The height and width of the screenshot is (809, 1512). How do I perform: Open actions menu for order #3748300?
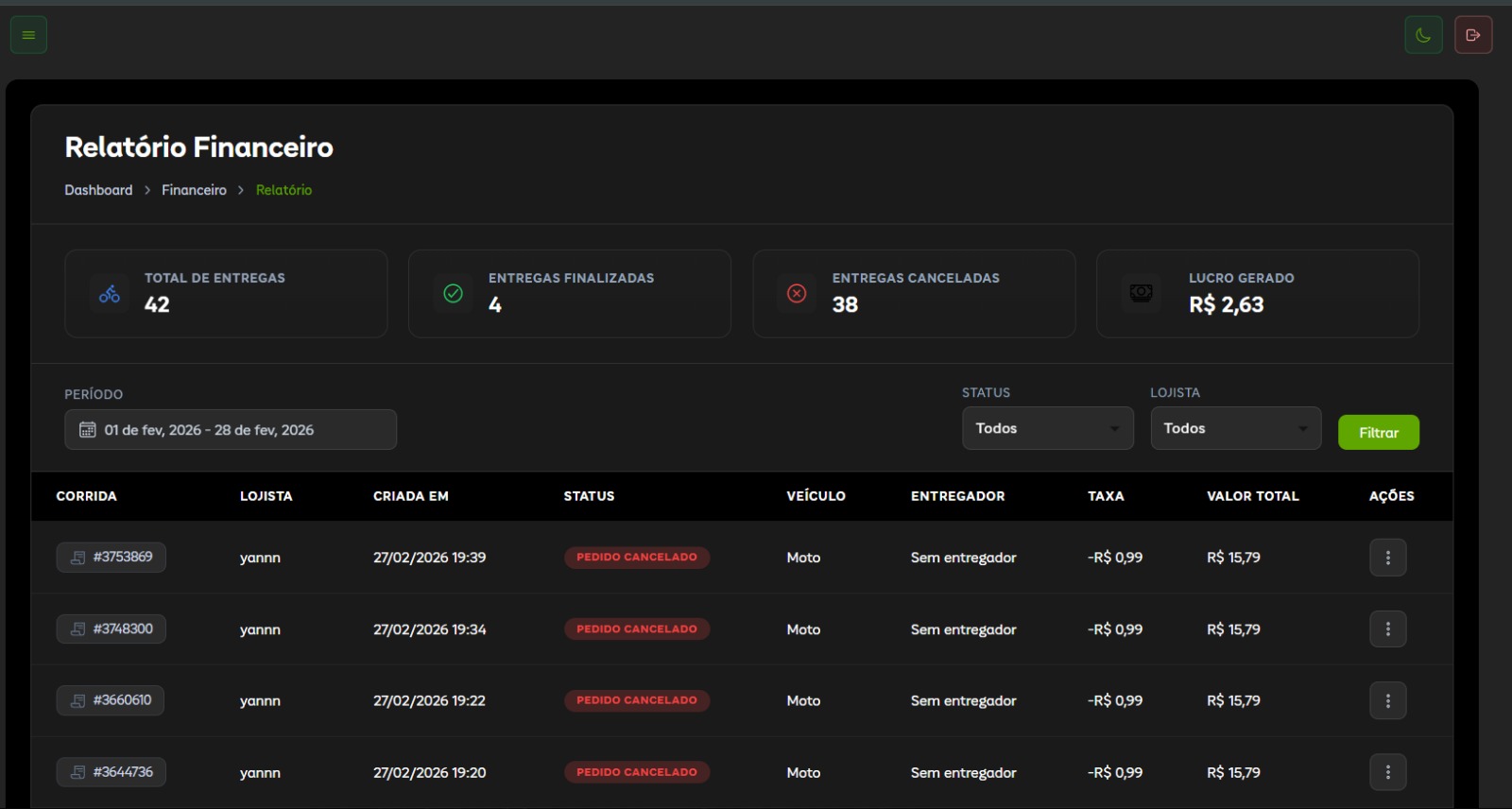click(x=1387, y=629)
